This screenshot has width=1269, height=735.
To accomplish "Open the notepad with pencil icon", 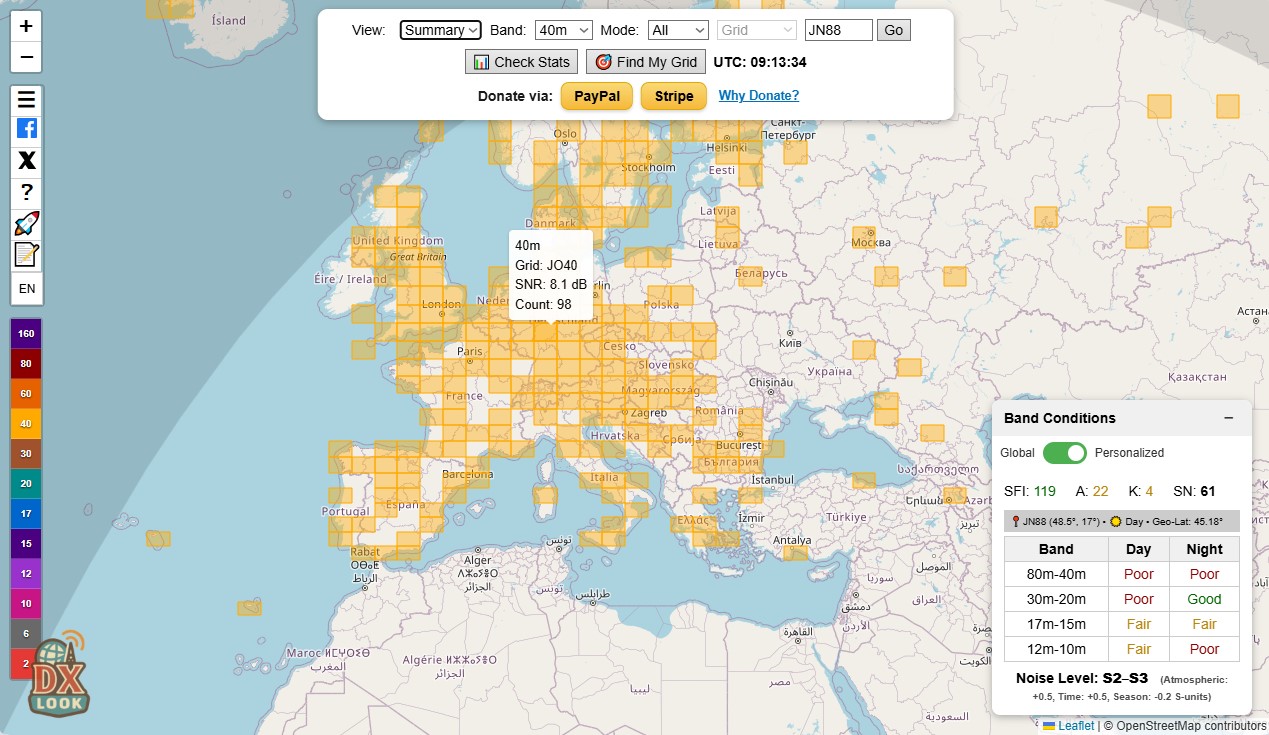I will [26, 255].
